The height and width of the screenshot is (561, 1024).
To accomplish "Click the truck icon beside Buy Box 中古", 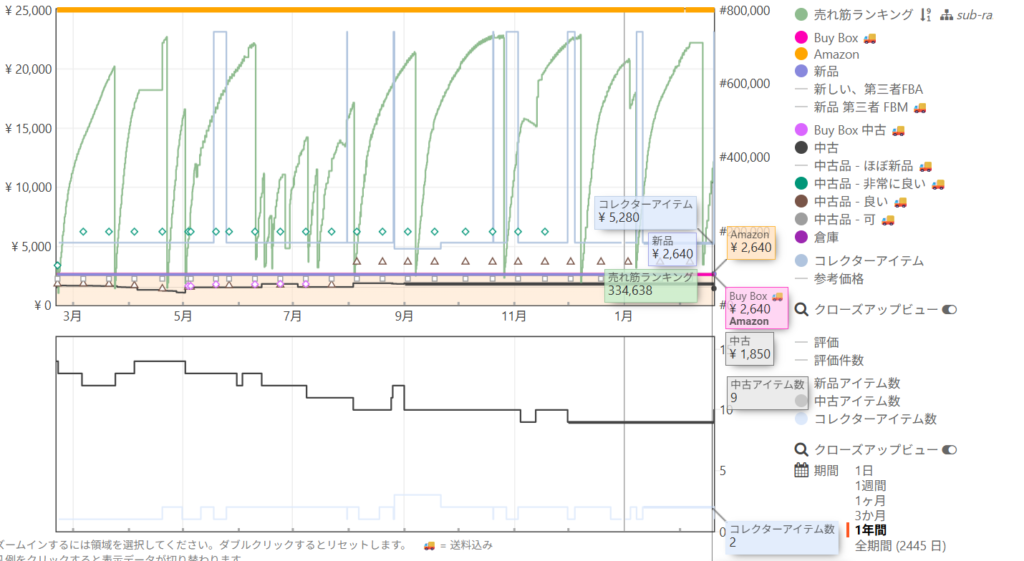I will [x=898, y=130].
